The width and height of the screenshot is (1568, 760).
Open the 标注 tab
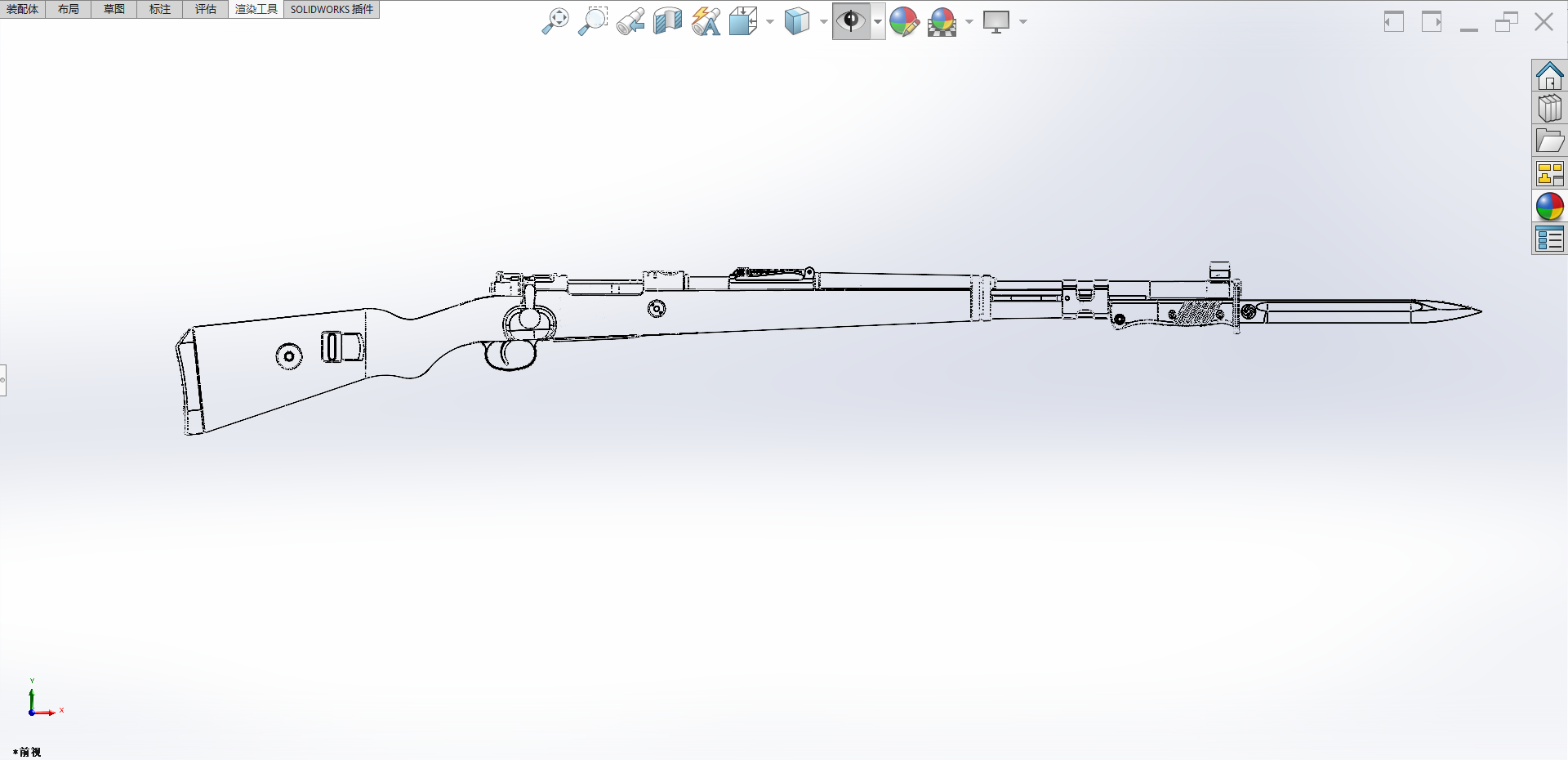pyautogui.click(x=160, y=9)
